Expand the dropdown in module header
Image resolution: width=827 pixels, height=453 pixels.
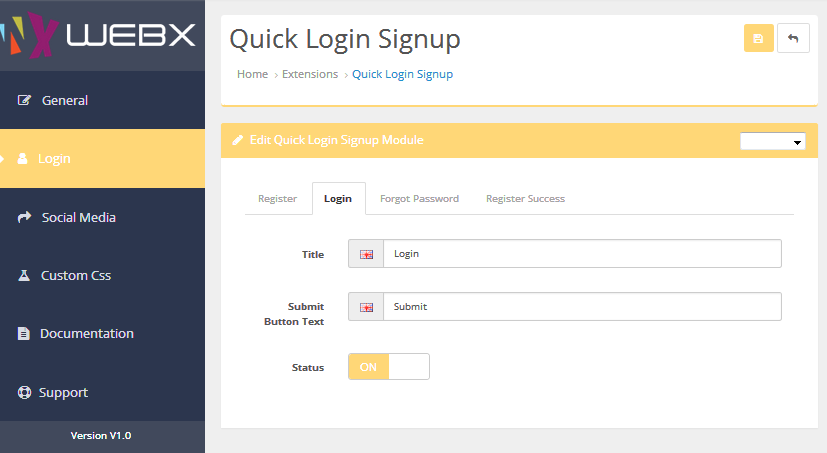(x=772, y=141)
